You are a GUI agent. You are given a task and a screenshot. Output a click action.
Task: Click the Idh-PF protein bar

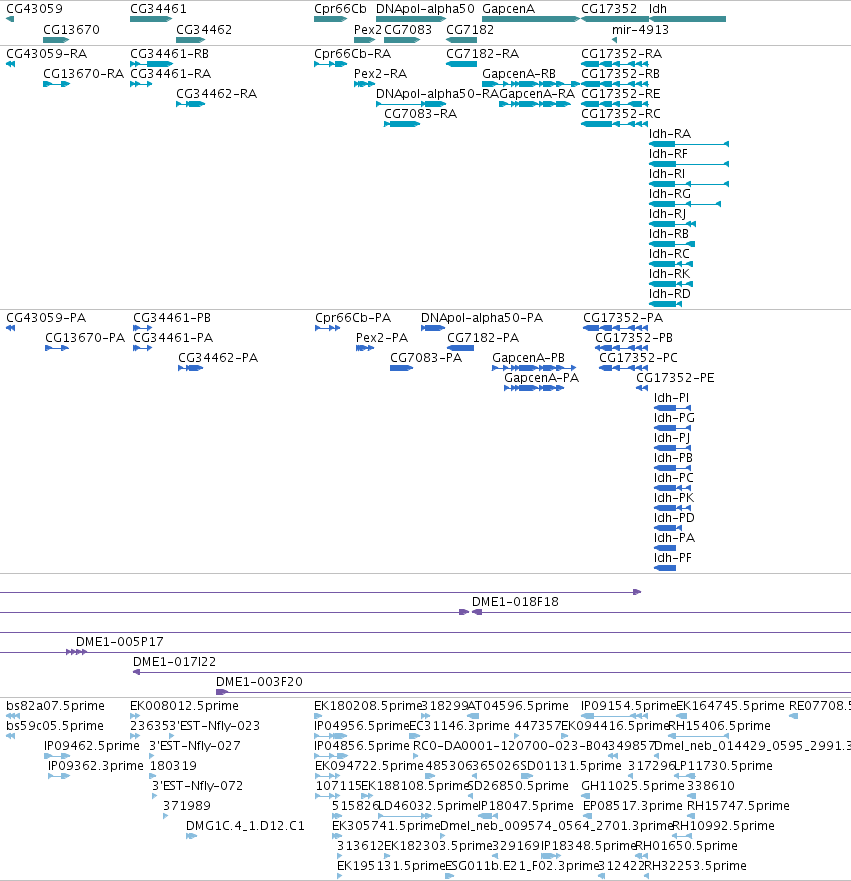point(665,568)
